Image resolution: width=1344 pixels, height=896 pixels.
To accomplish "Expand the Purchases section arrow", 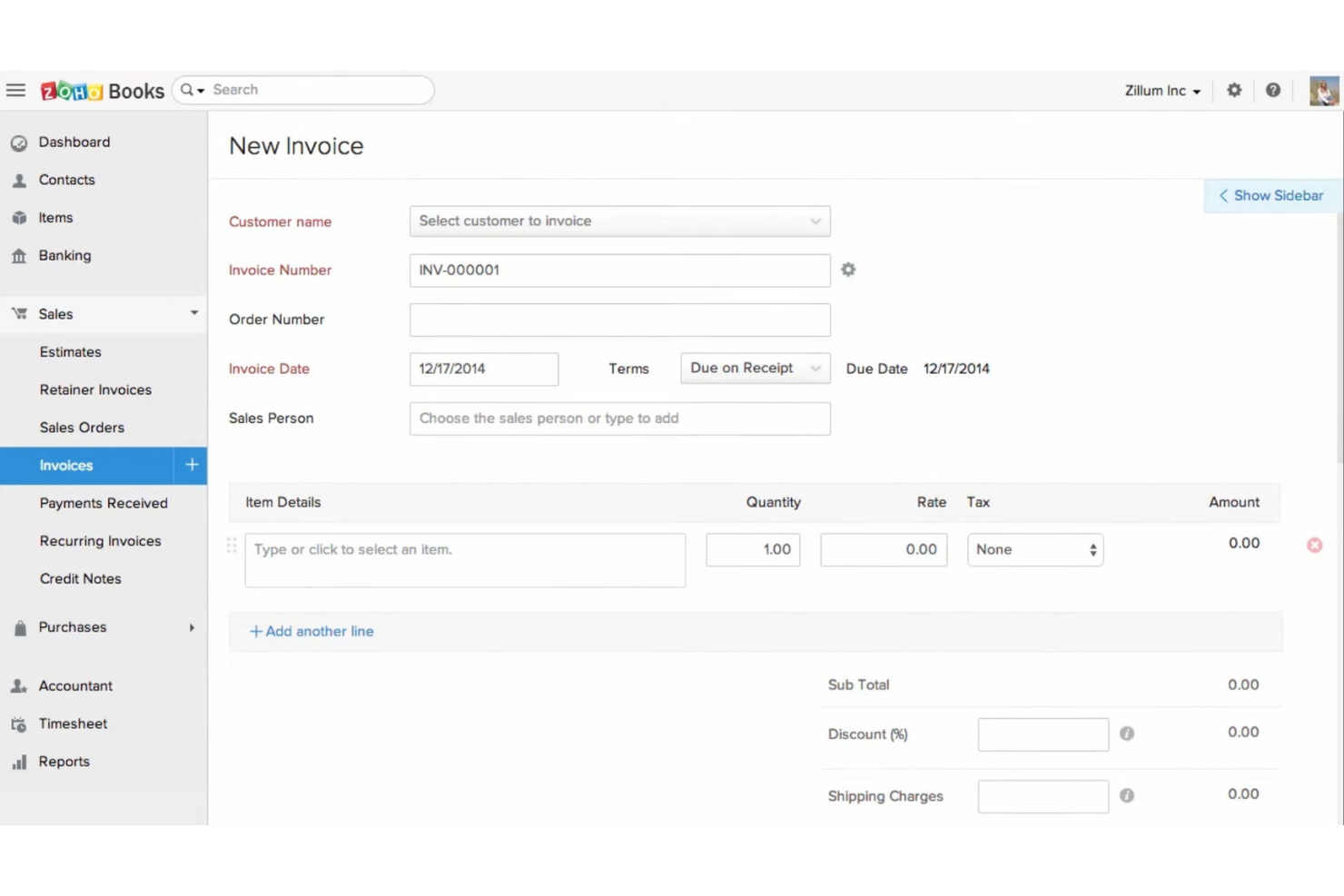I will pos(192,627).
